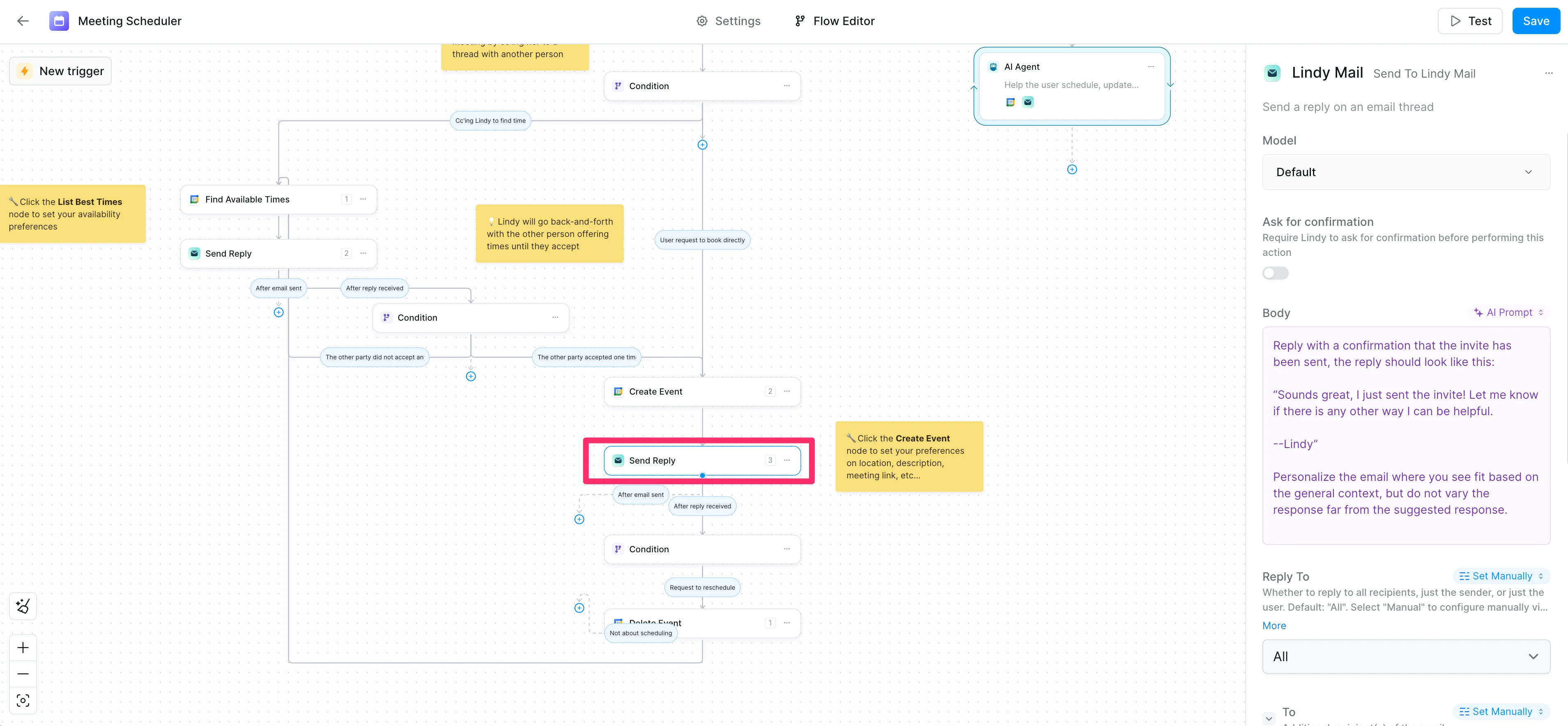The width and height of the screenshot is (1568, 726).
Task: Click the magic wand auto-layout icon
Action: (23, 606)
